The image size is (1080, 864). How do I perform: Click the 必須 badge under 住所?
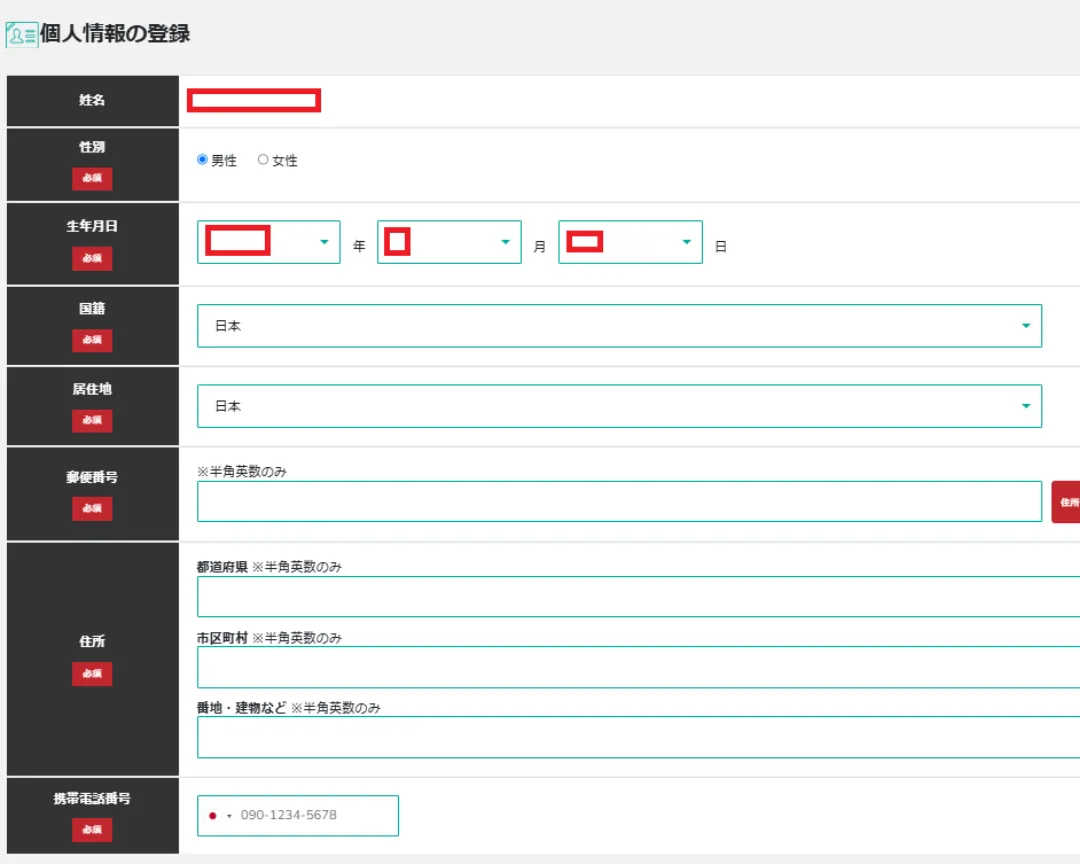click(x=92, y=674)
